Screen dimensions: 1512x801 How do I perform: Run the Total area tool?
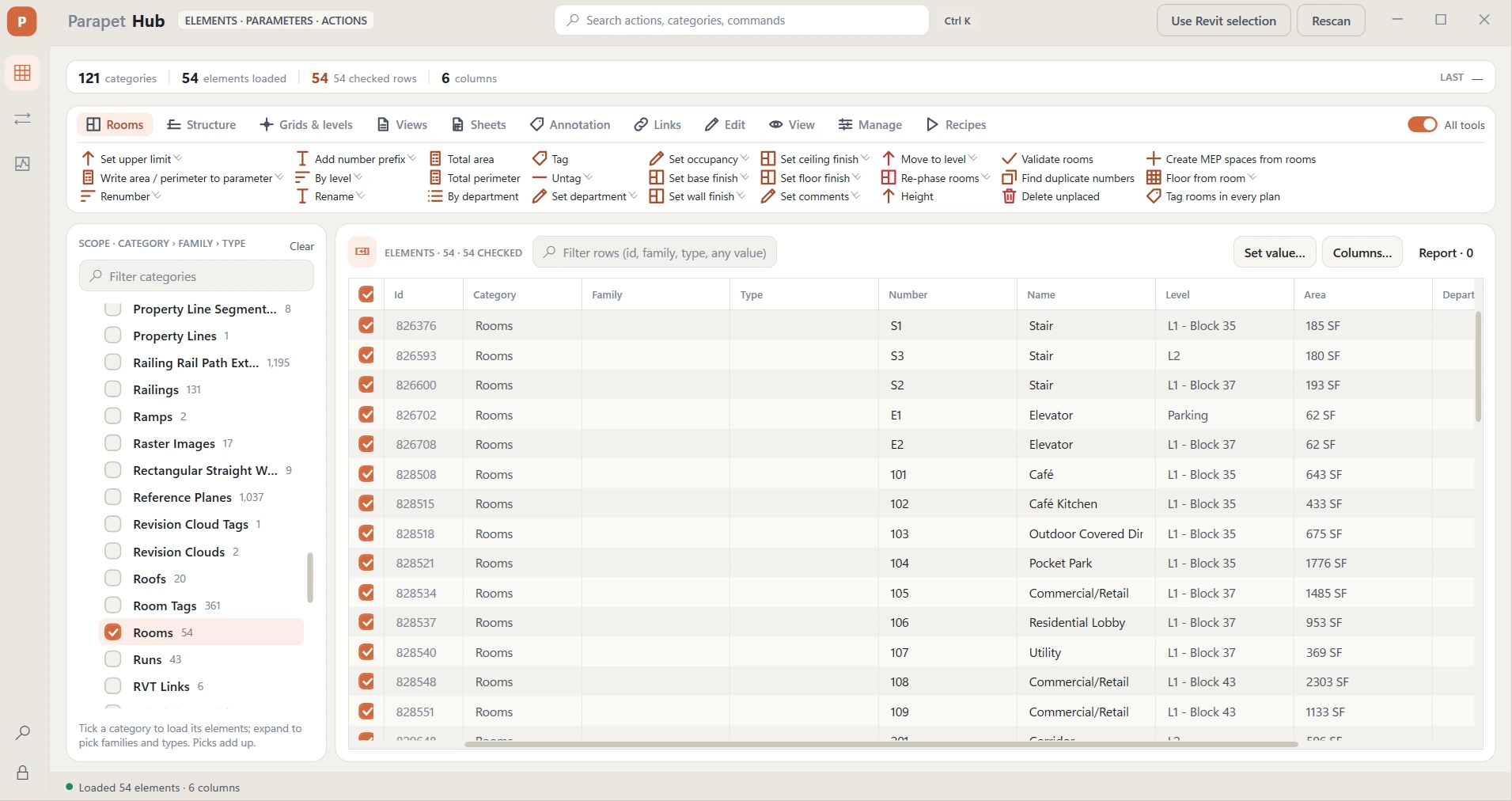point(462,159)
